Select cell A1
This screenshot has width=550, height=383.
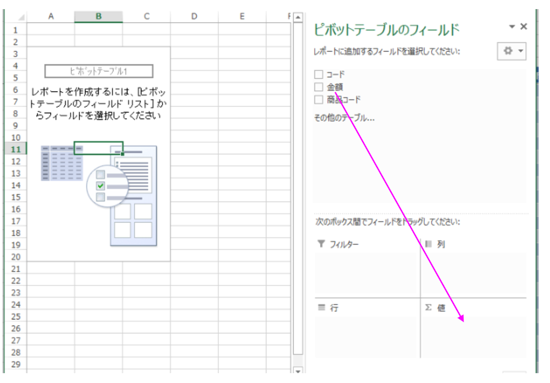tap(51, 30)
